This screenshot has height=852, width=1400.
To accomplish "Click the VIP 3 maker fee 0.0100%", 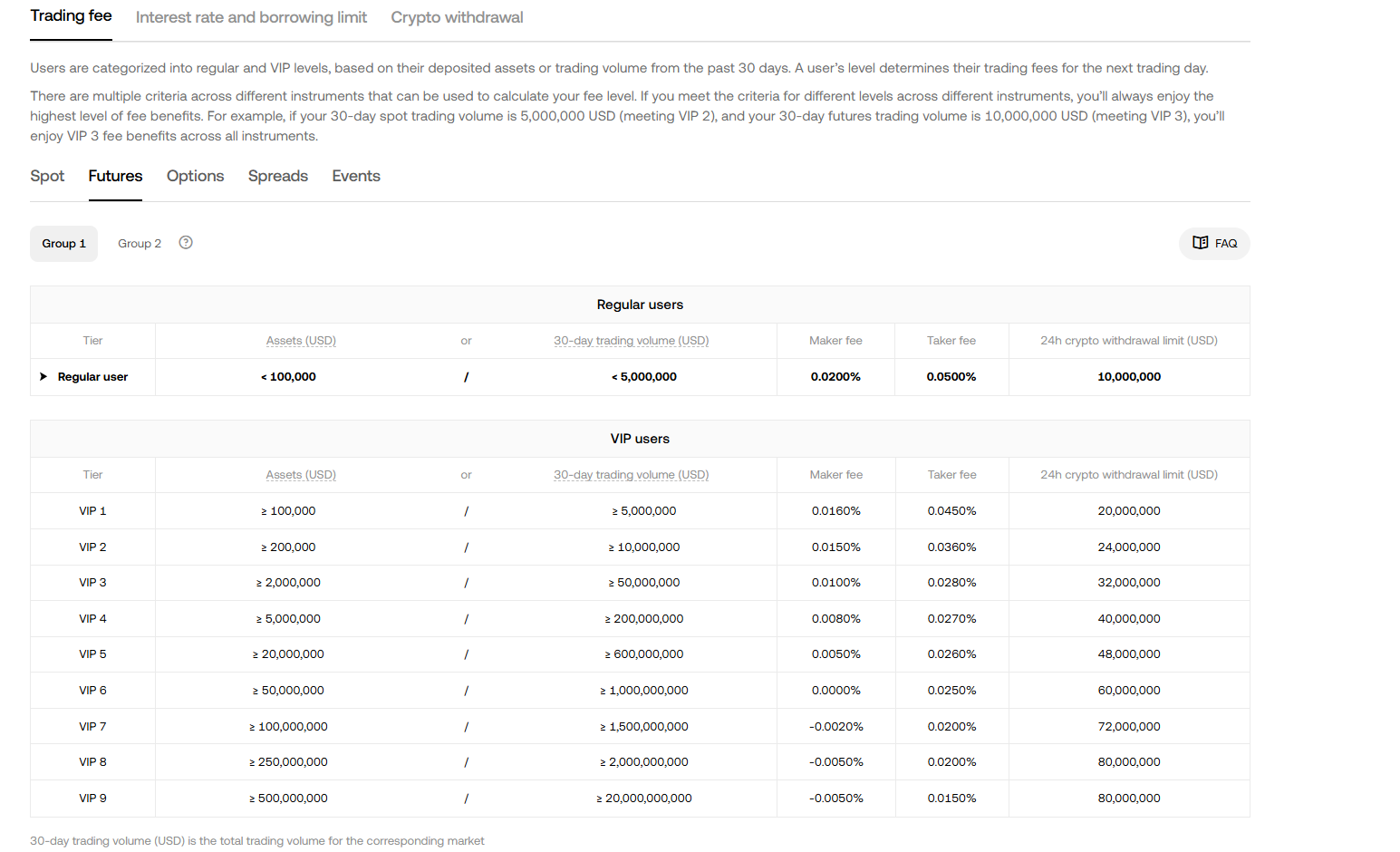I will coord(835,583).
